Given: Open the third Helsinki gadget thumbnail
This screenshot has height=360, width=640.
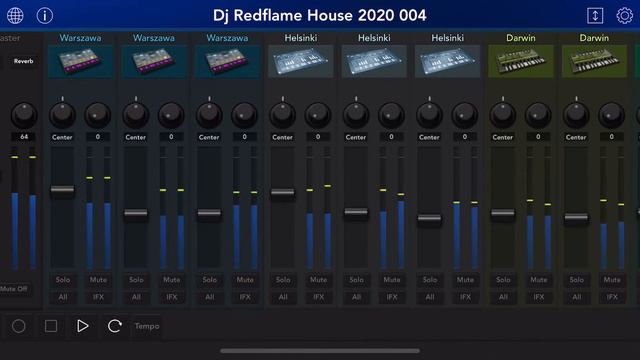Looking at the screenshot, I should coord(448,61).
